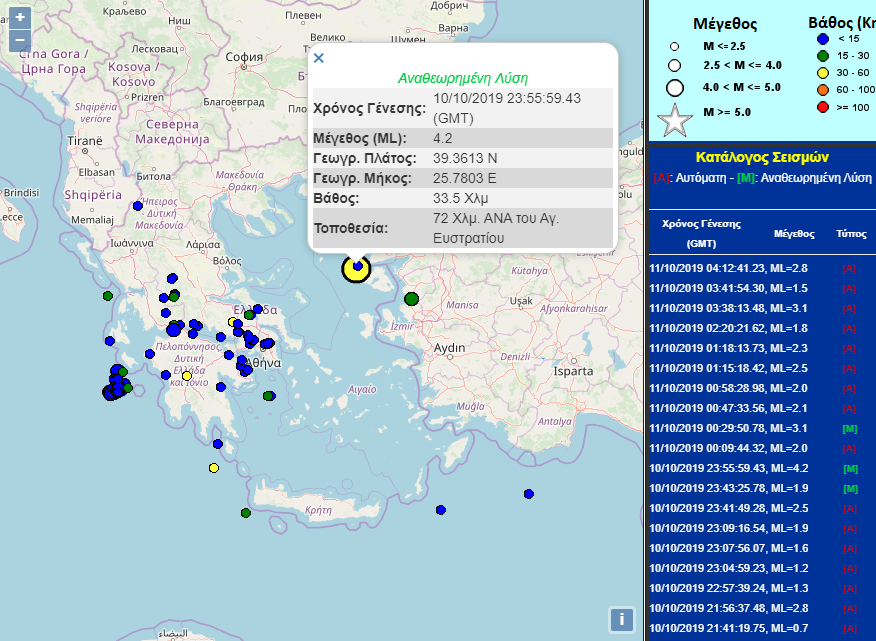
Task: Select the green earthquake marker near Izmir
Action: (x=411, y=298)
